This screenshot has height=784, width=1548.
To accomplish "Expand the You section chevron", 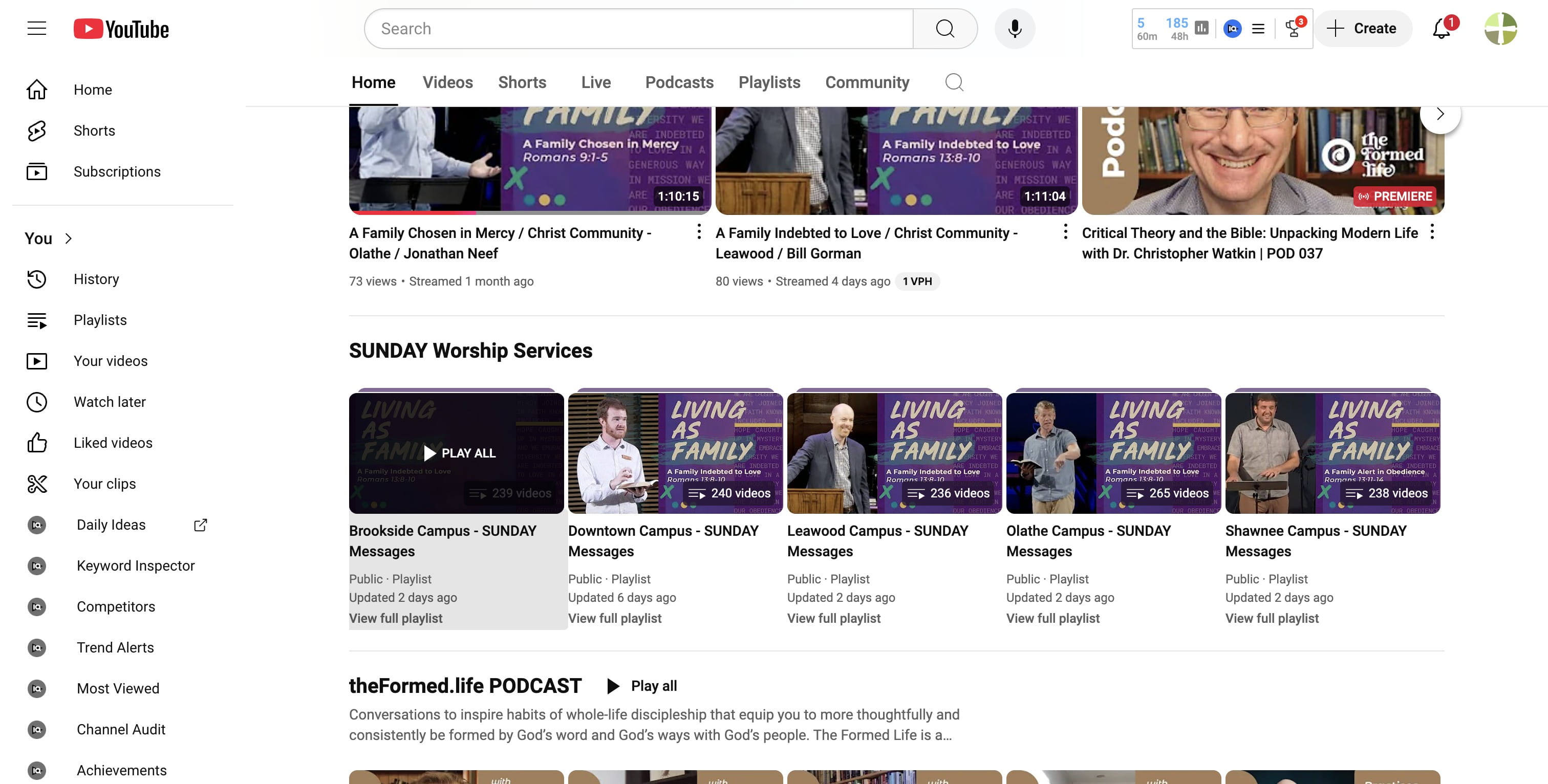I will [69, 238].
